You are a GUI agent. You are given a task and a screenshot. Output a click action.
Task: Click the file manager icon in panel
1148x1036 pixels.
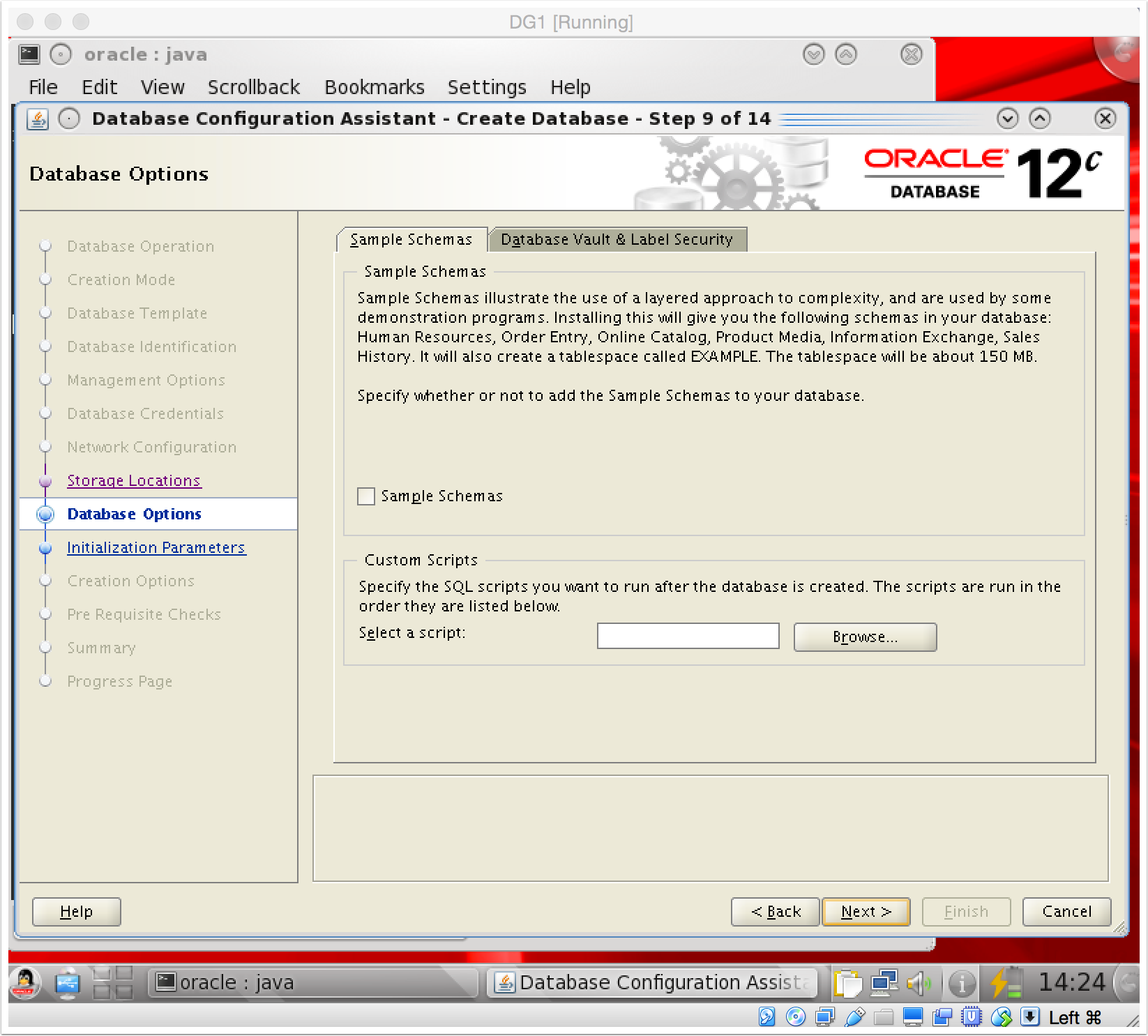tap(68, 983)
